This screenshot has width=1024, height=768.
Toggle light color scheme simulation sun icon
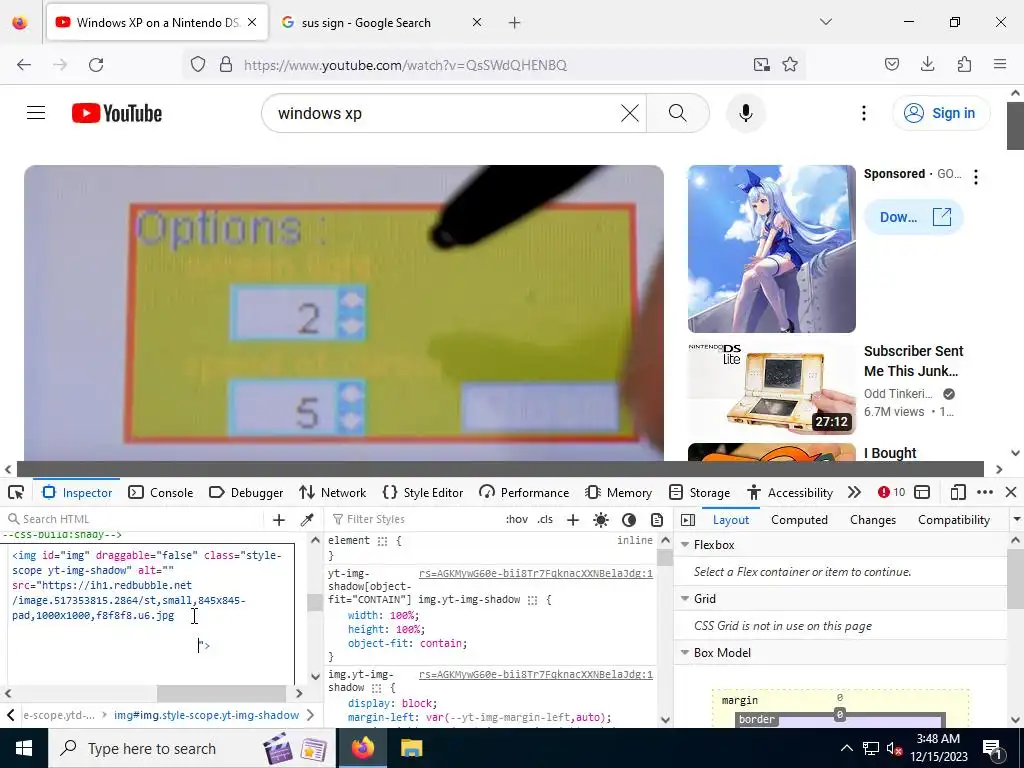coord(601,520)
